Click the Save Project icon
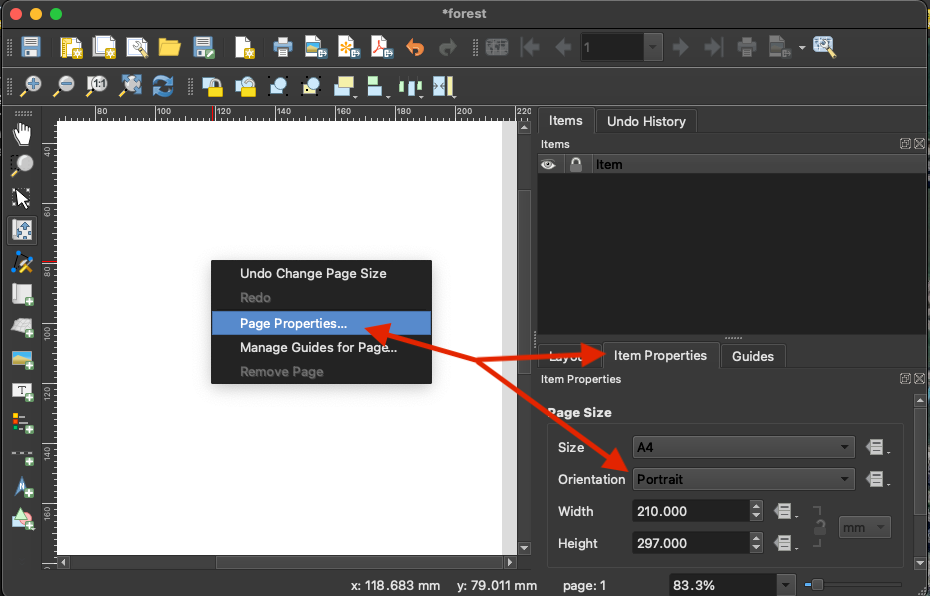930x596 pixels. tap(31, 47)
